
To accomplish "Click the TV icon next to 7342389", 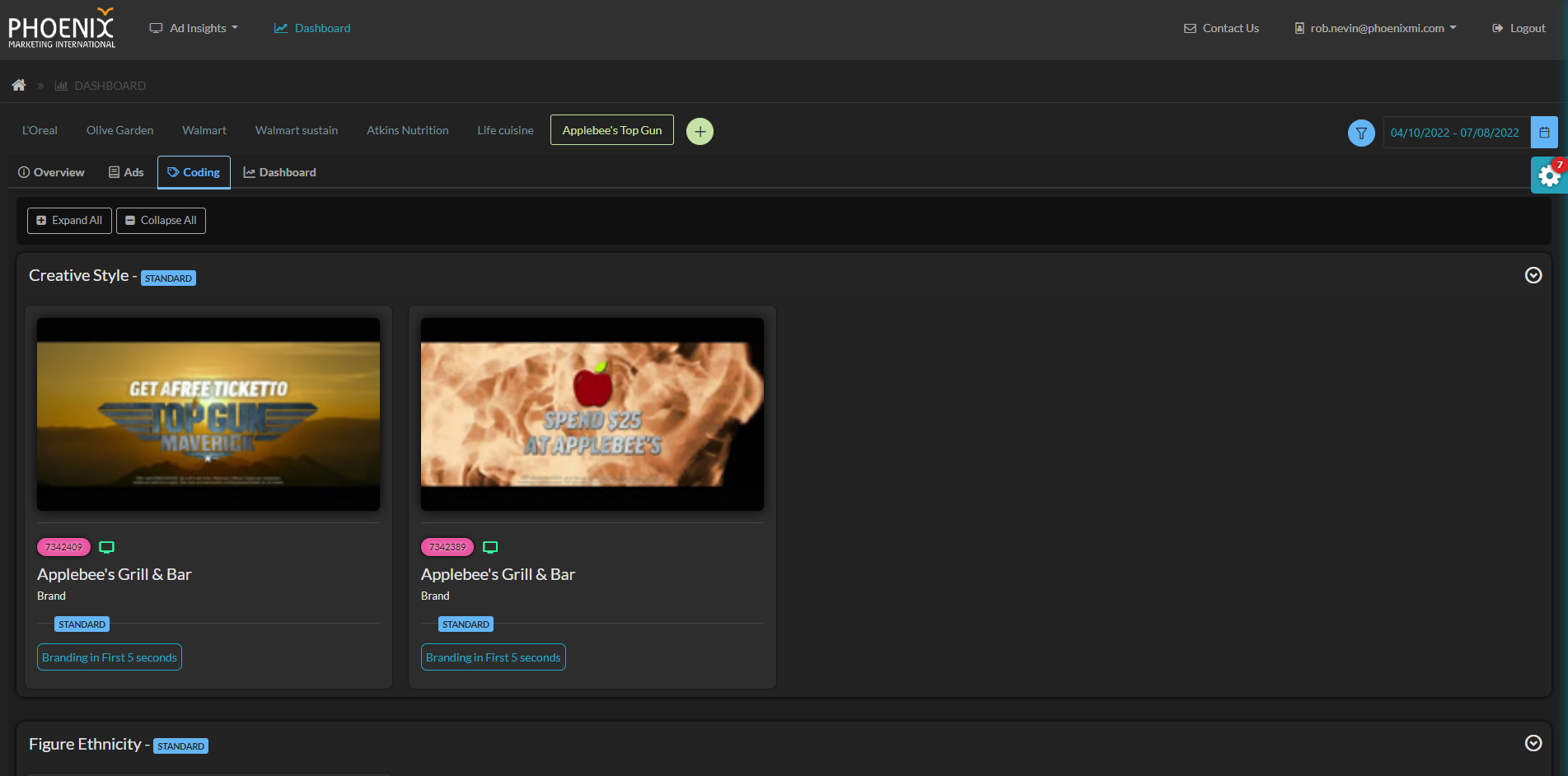I will 490,547.
